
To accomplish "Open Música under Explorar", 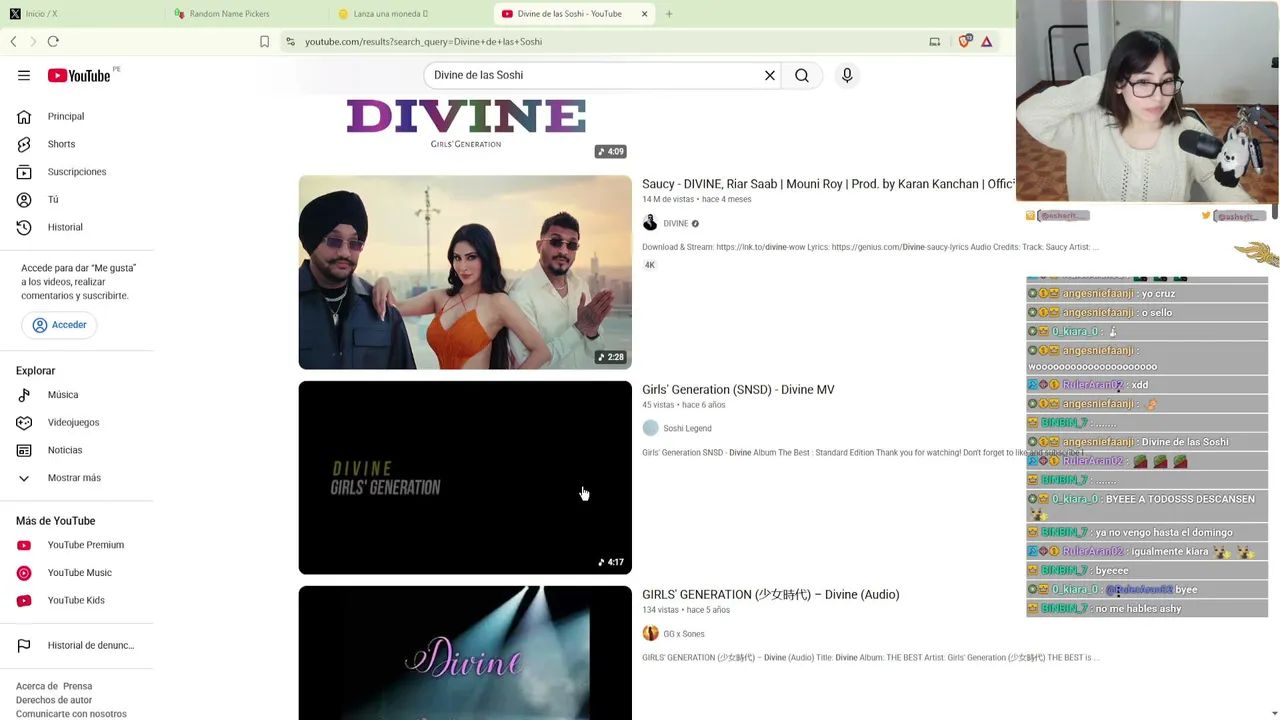I will [x=63, y=395].
